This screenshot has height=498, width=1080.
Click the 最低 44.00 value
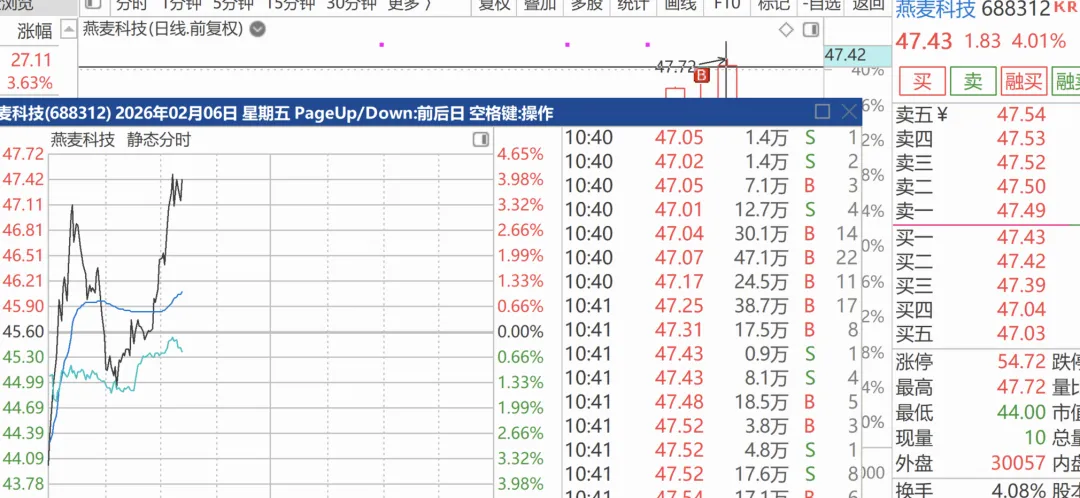pyautogui.click(x=1021, y=412)
